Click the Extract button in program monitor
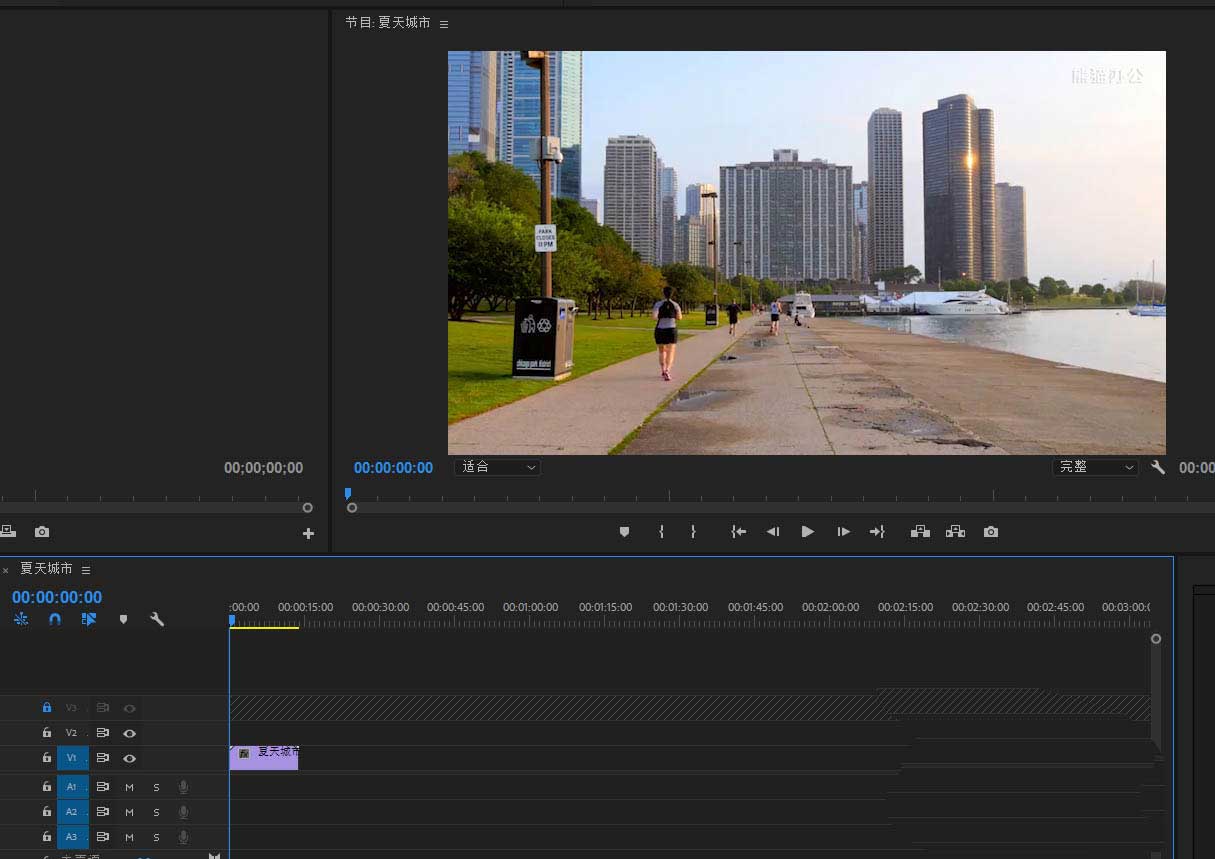 [x=955, y=532]
